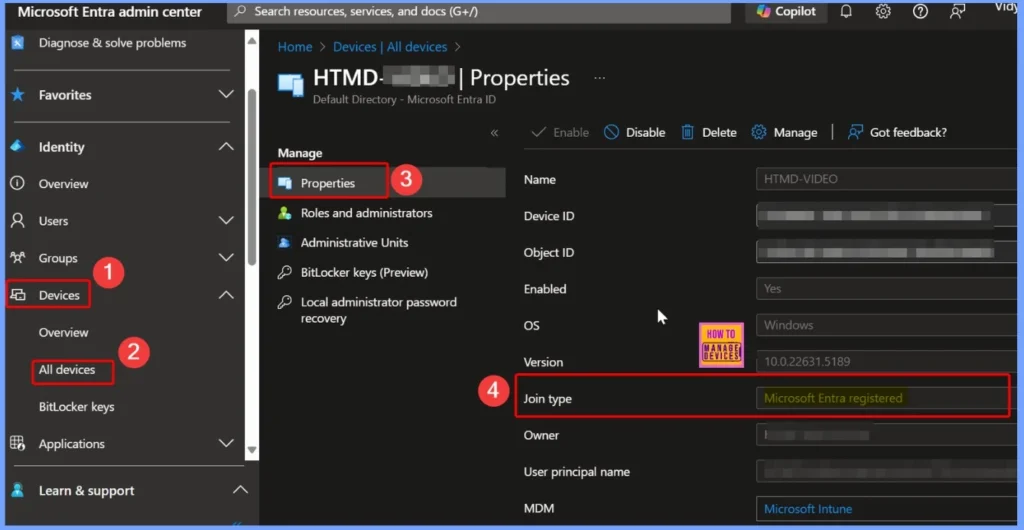Click Microsoft Entra admin center title
This screenshot has width=1024, height=530.
tap(110, 12)
